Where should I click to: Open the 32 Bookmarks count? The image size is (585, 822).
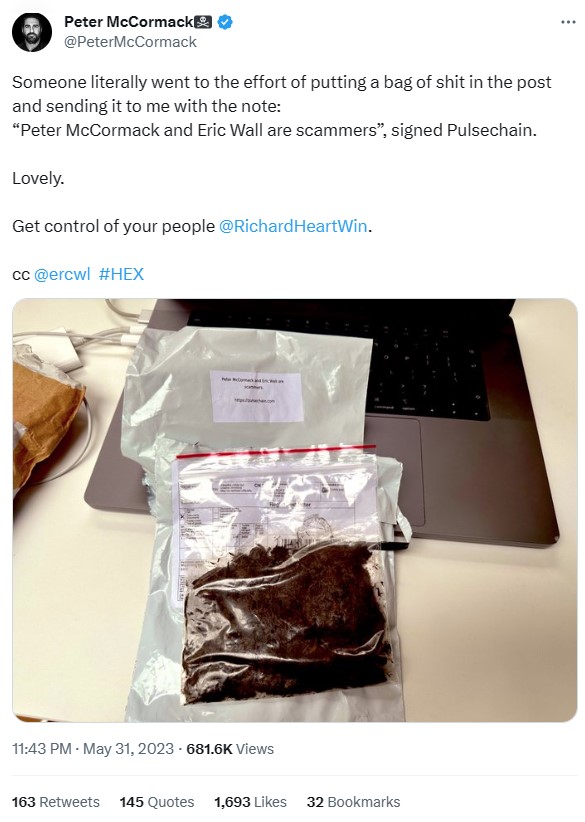pyautogui.click(x=353, y=802)
